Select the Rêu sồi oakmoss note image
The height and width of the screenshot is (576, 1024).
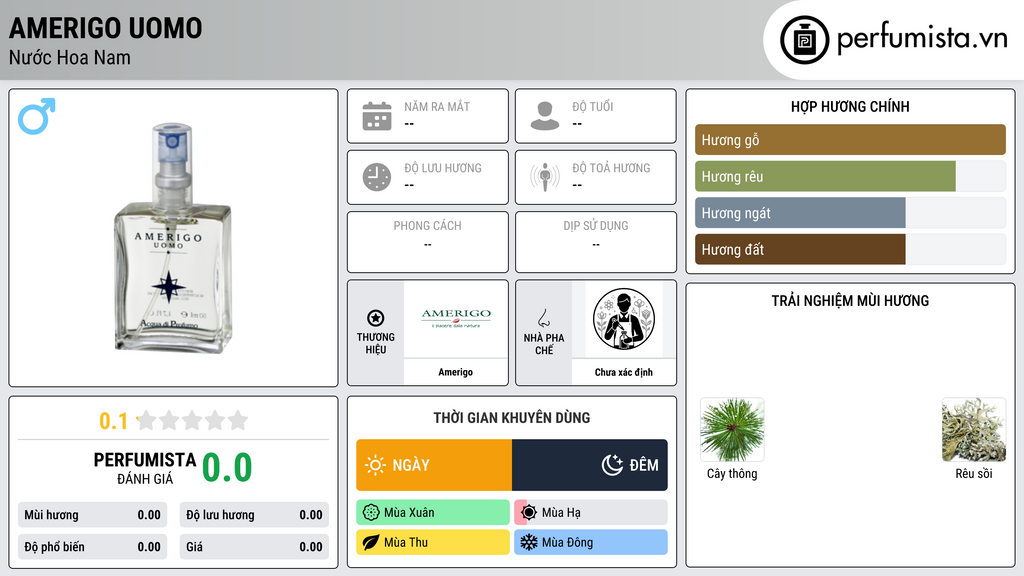(974, 430)
